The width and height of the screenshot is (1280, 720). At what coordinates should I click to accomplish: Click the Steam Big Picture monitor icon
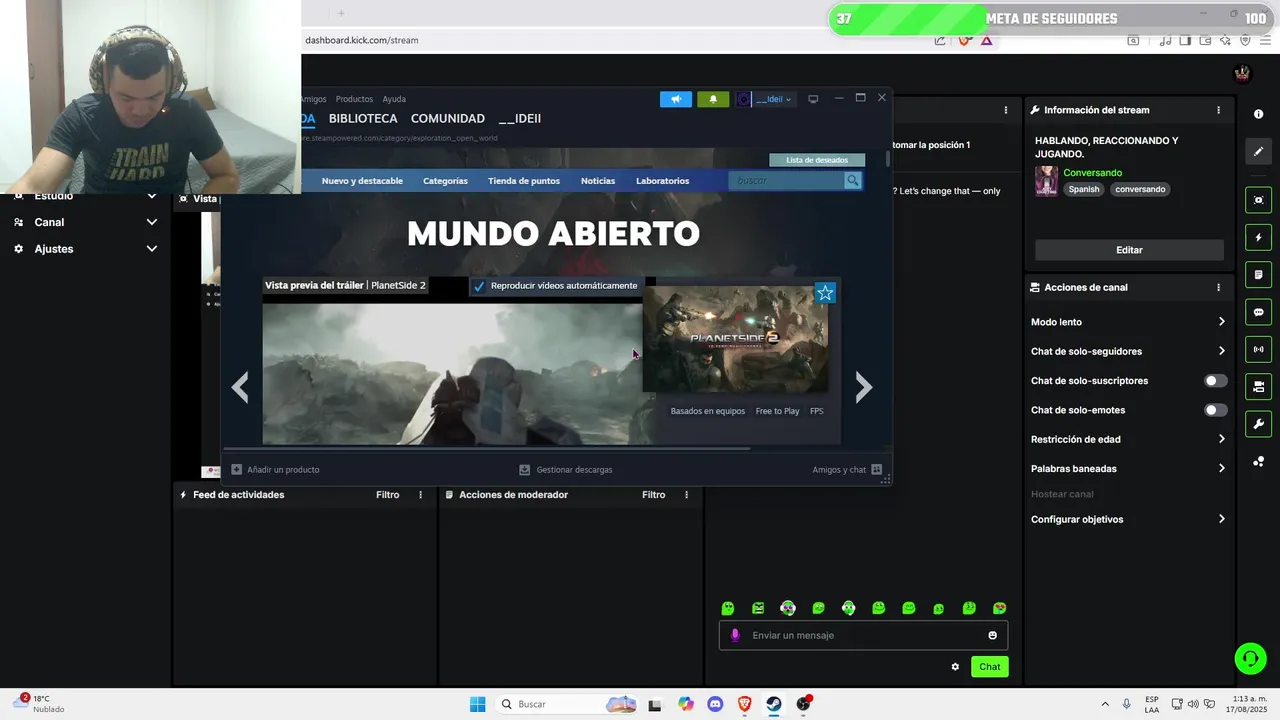coord(813,99)
